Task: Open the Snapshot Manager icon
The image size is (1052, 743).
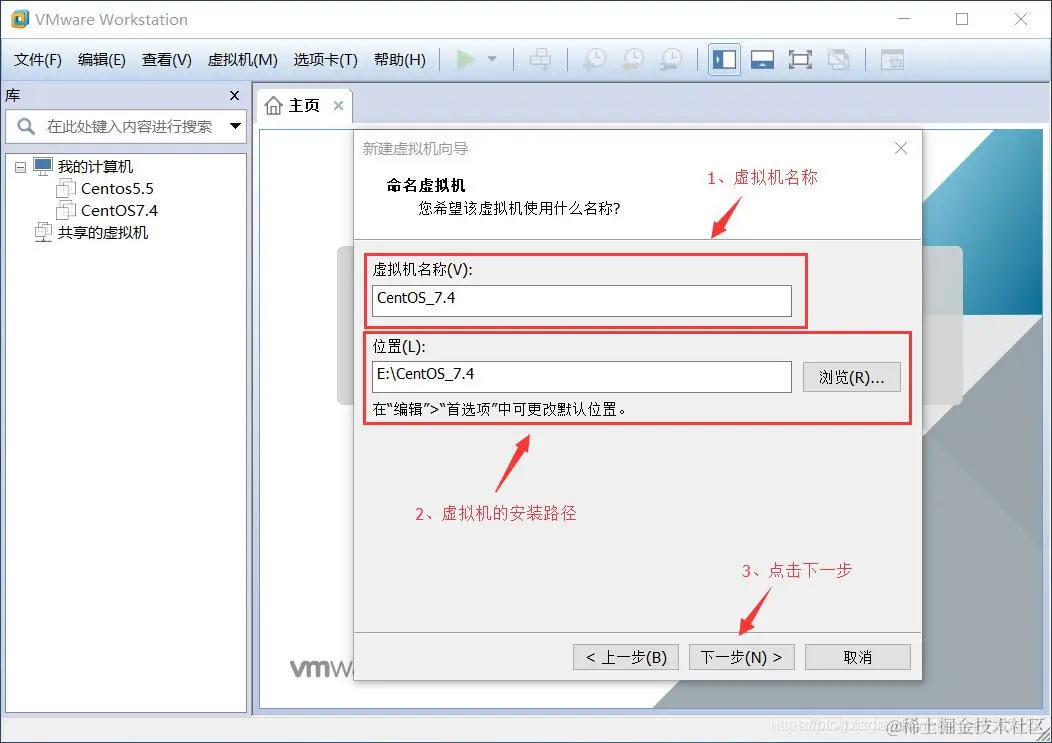Action: [671, 59]
